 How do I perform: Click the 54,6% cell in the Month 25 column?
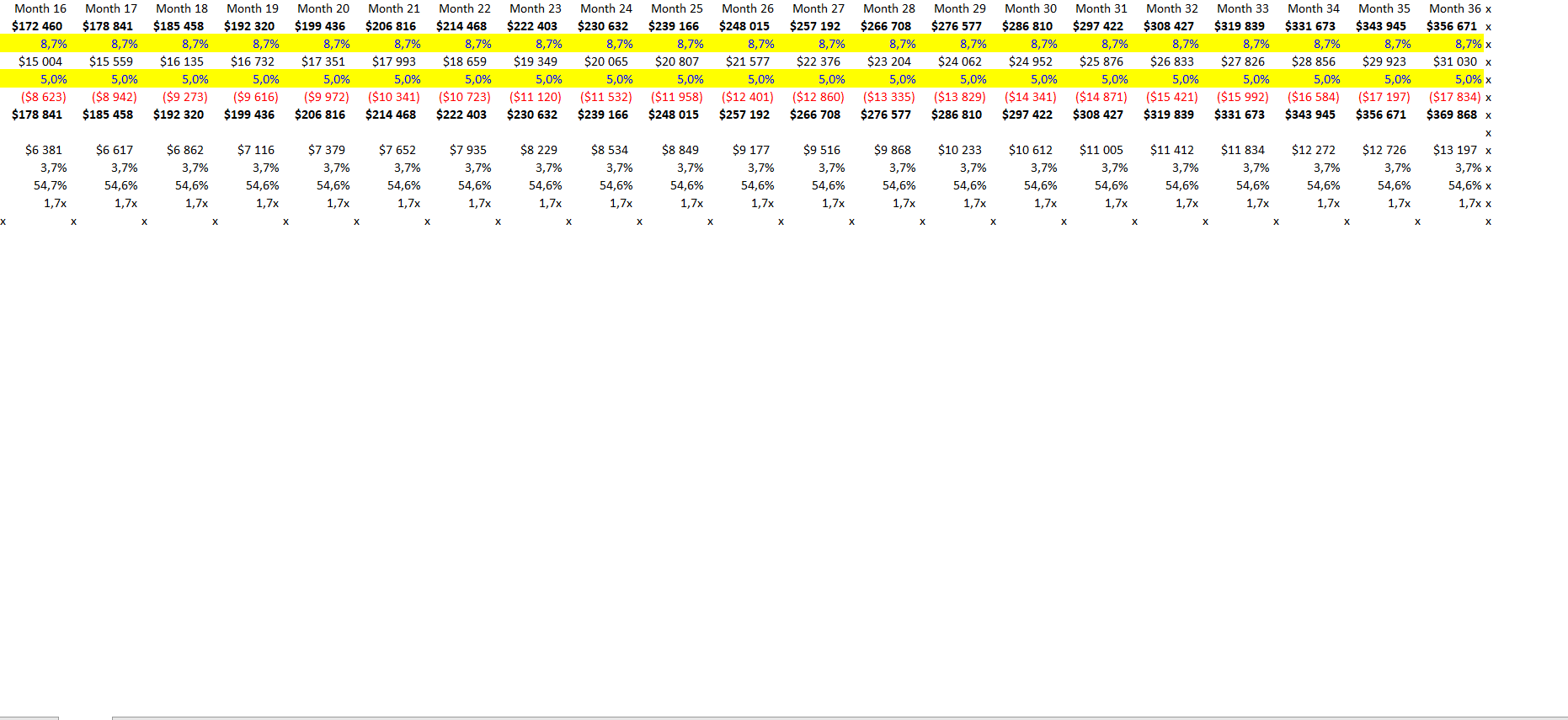click(x=687, y=185)
